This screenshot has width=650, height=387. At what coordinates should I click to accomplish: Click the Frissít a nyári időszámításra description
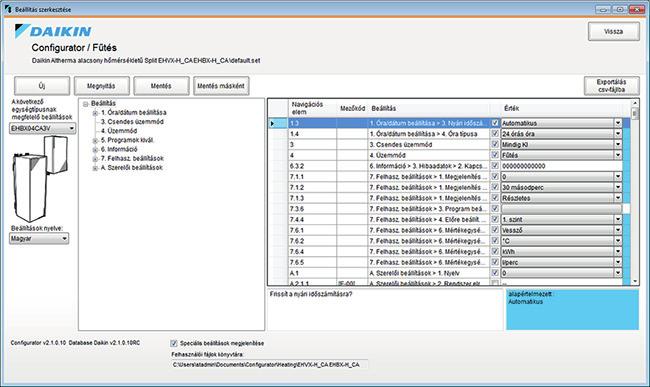pyautogui.click(x=311, y=294)
